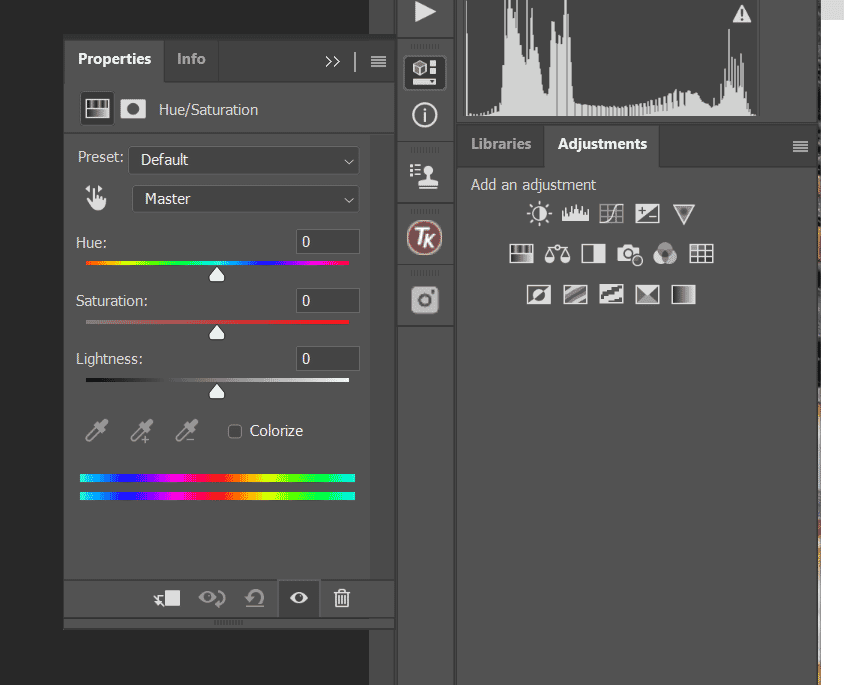The height and width of the screenshot is (685, 844).
Task: Switch to the Info tab
Action: [x=191, y=59]
